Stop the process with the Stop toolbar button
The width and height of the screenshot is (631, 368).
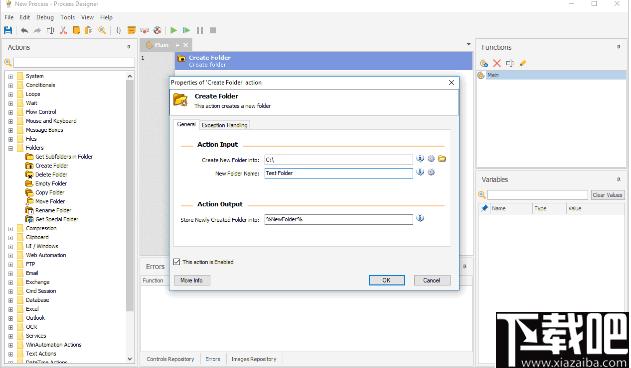pyautogui.click(x=213, y=30)
